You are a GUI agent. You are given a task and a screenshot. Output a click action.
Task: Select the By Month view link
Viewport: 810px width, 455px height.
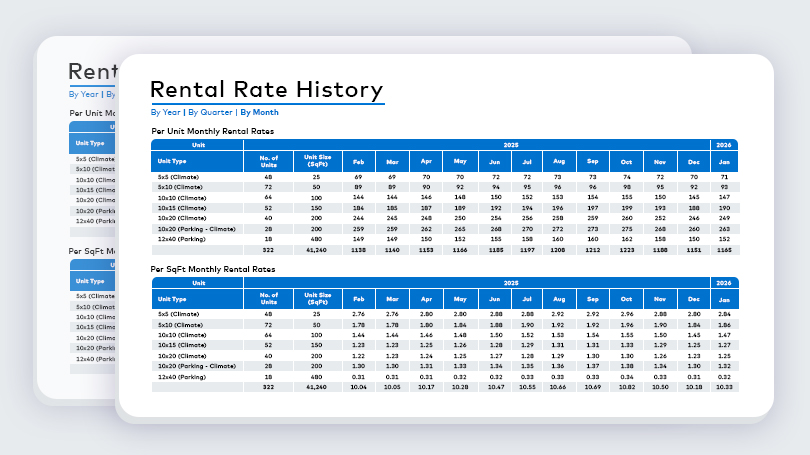[259, 112]
